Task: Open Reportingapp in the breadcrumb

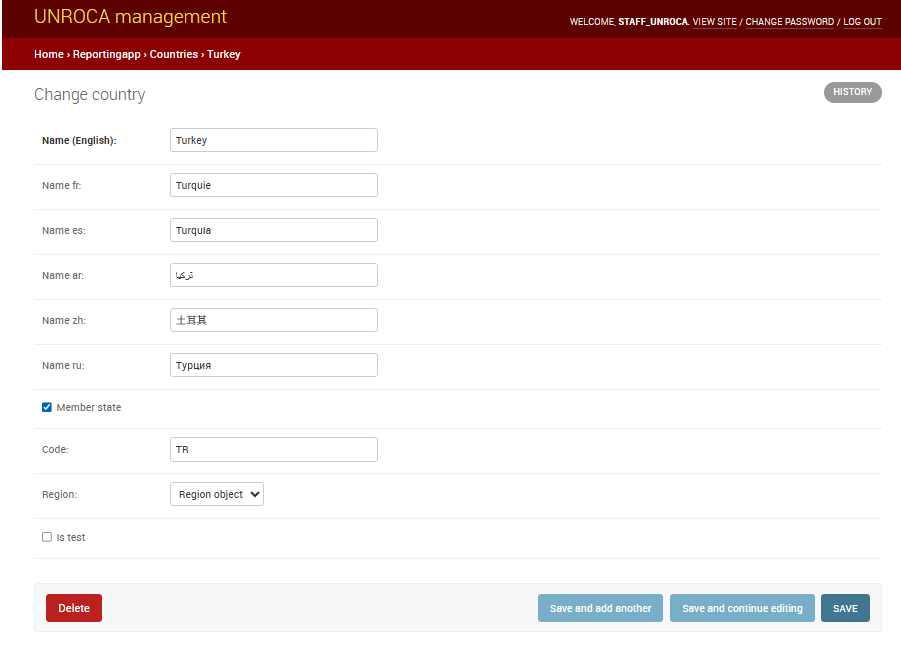Action: click(x=106, y=54)
